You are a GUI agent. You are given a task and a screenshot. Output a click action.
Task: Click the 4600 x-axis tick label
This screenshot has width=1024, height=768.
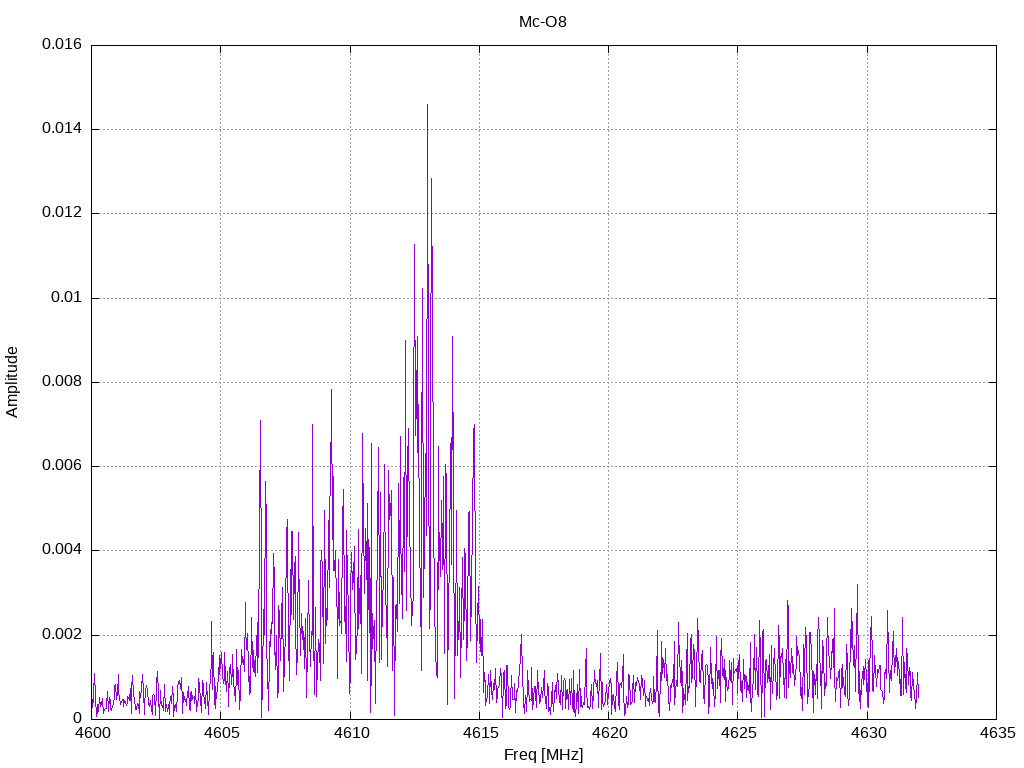pyautogui.click(x=91, y=733)
